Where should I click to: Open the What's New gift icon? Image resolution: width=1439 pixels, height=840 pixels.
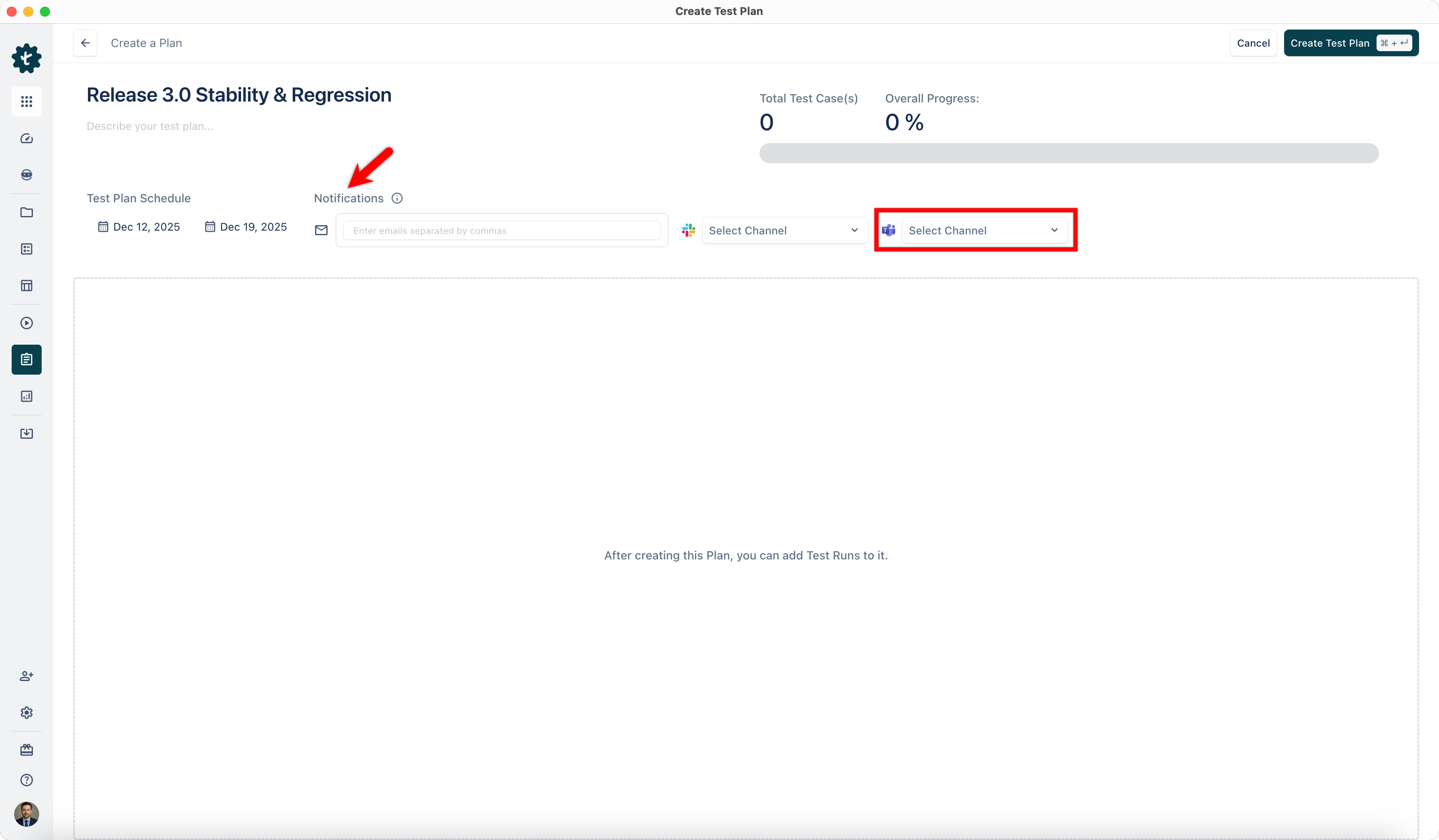26,750
